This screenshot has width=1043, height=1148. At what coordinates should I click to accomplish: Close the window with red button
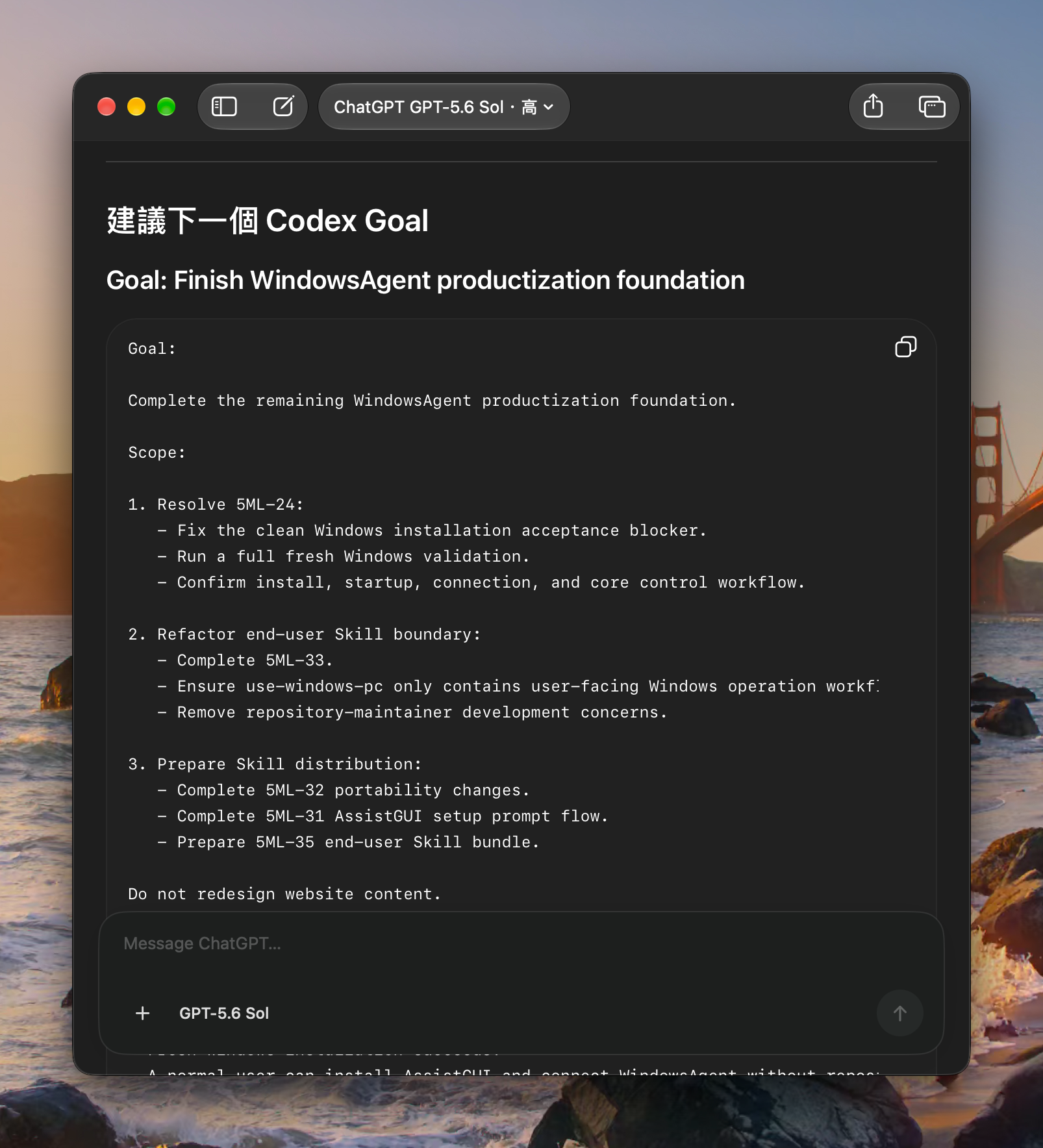[107, 106]
